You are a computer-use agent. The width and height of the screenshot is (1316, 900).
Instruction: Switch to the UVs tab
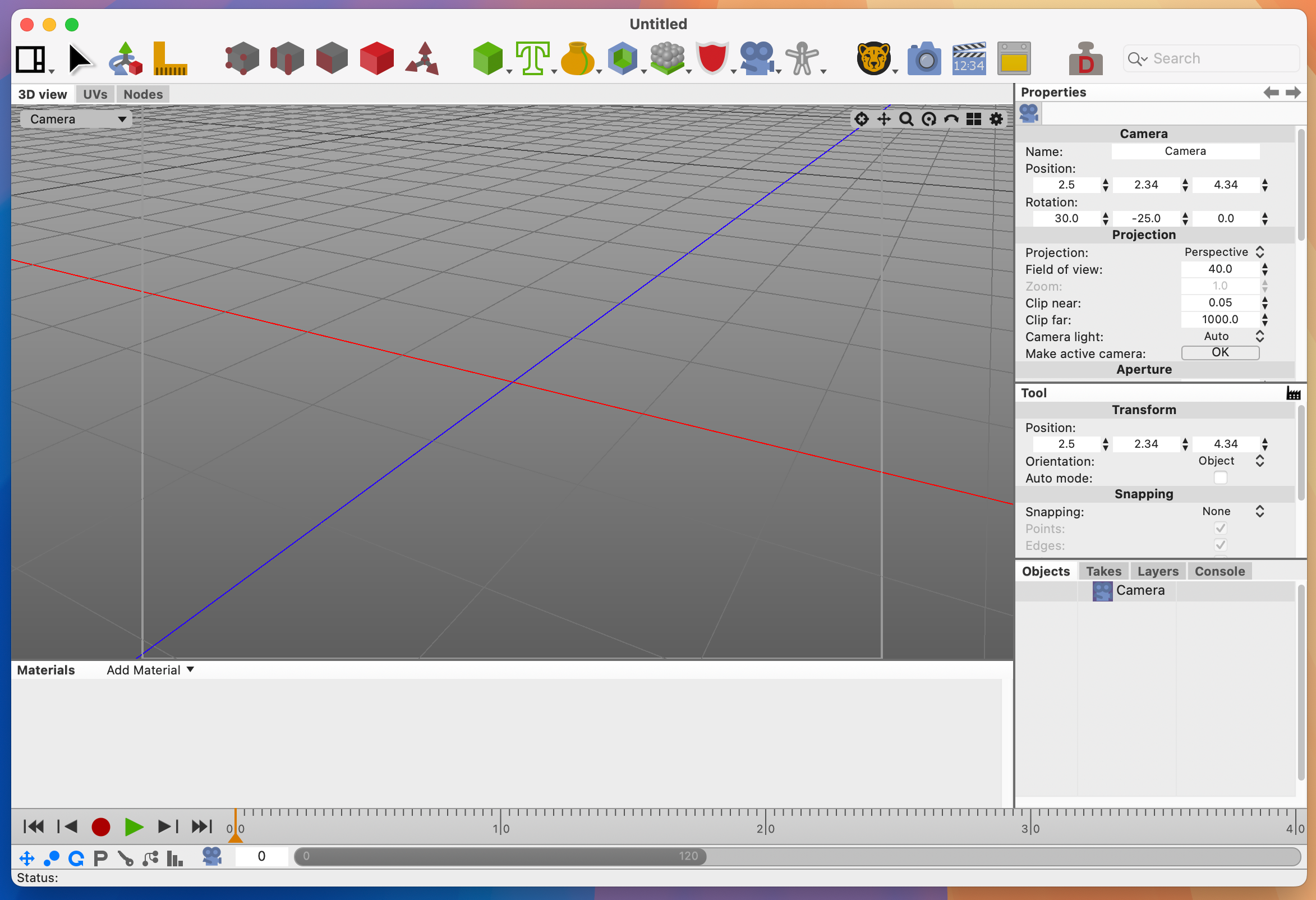pos(95,94)
